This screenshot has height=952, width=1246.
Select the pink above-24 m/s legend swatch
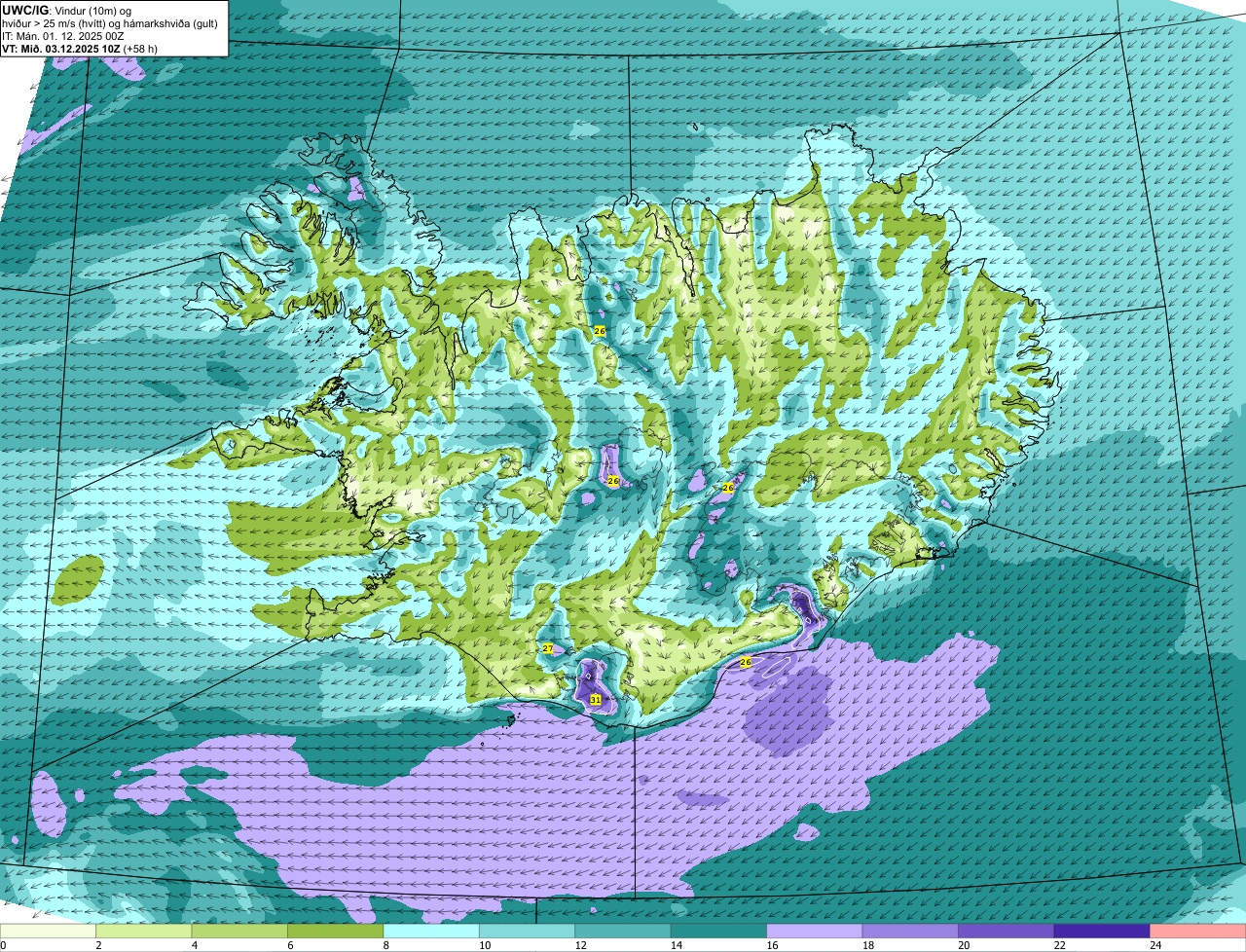[1198, 932]
